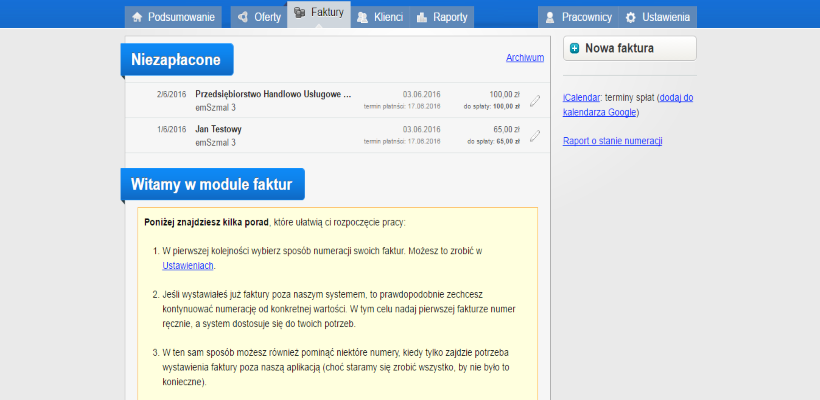Open Raport o stanie numeracji link
820x400 pixels.
(612, 141)
